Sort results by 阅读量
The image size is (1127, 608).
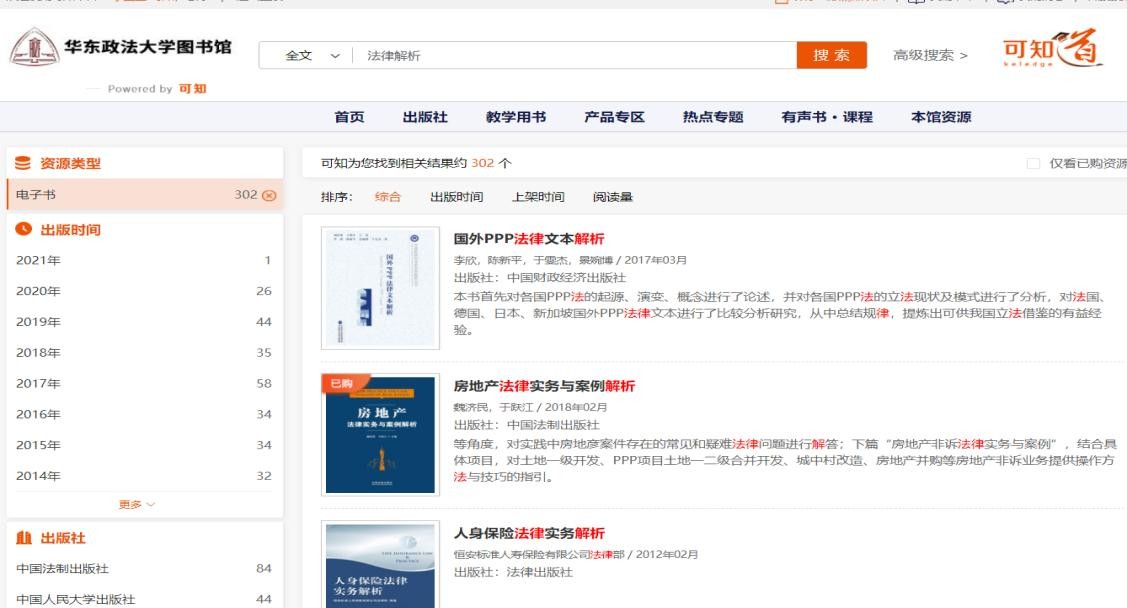[x=613, y=197]
